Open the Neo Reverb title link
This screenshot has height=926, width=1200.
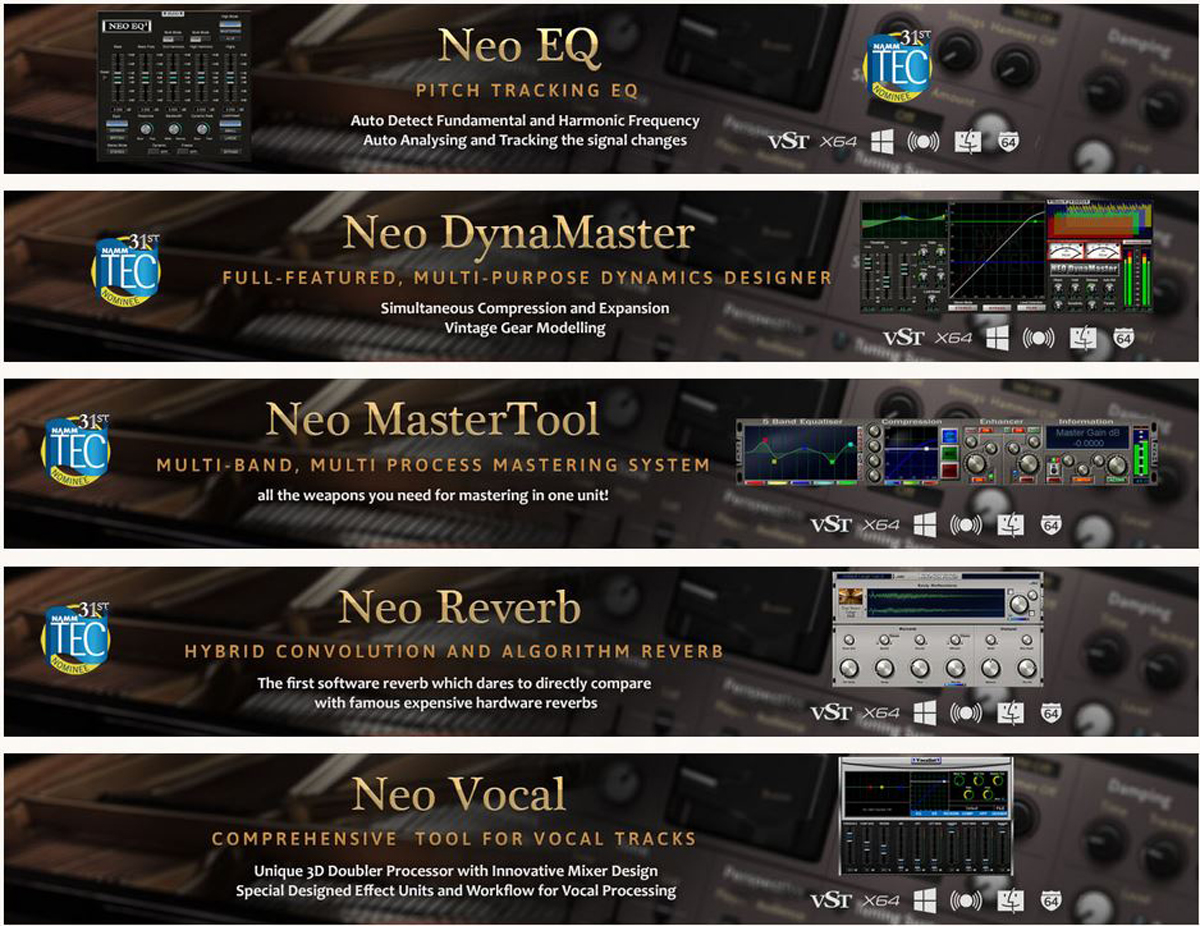459,608
